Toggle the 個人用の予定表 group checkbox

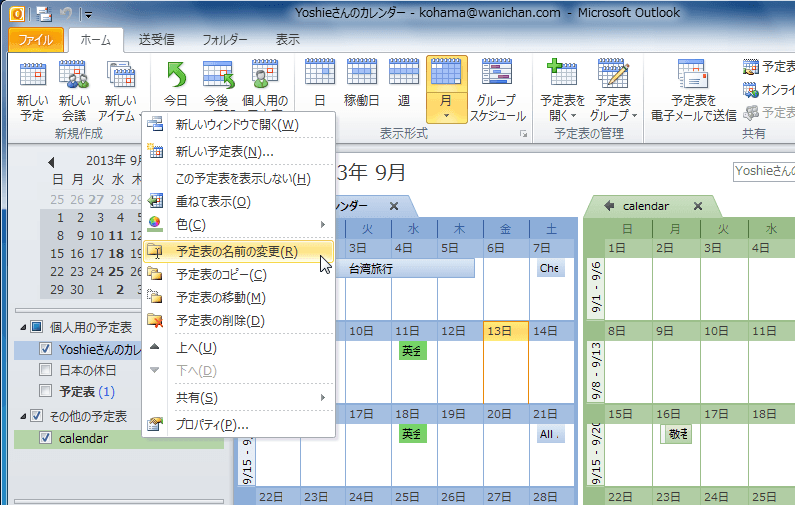pos(37,327)
